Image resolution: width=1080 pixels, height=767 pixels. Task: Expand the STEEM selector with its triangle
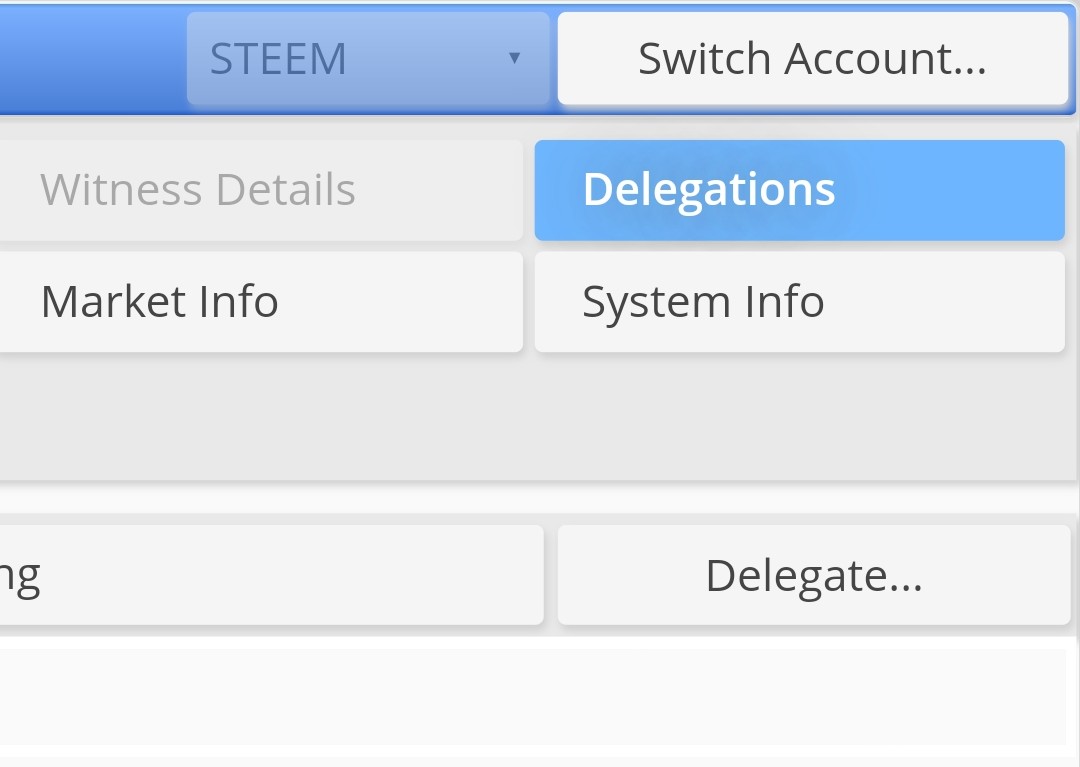coord(514,58)
